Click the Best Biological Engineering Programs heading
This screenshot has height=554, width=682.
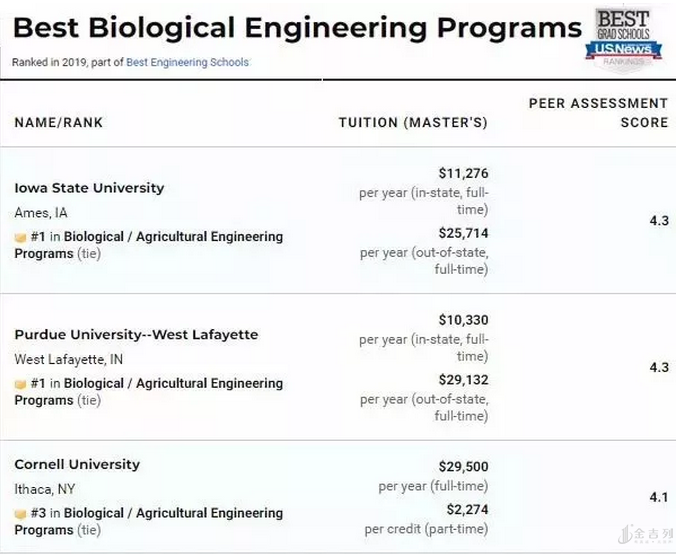[x=297, y=27]
